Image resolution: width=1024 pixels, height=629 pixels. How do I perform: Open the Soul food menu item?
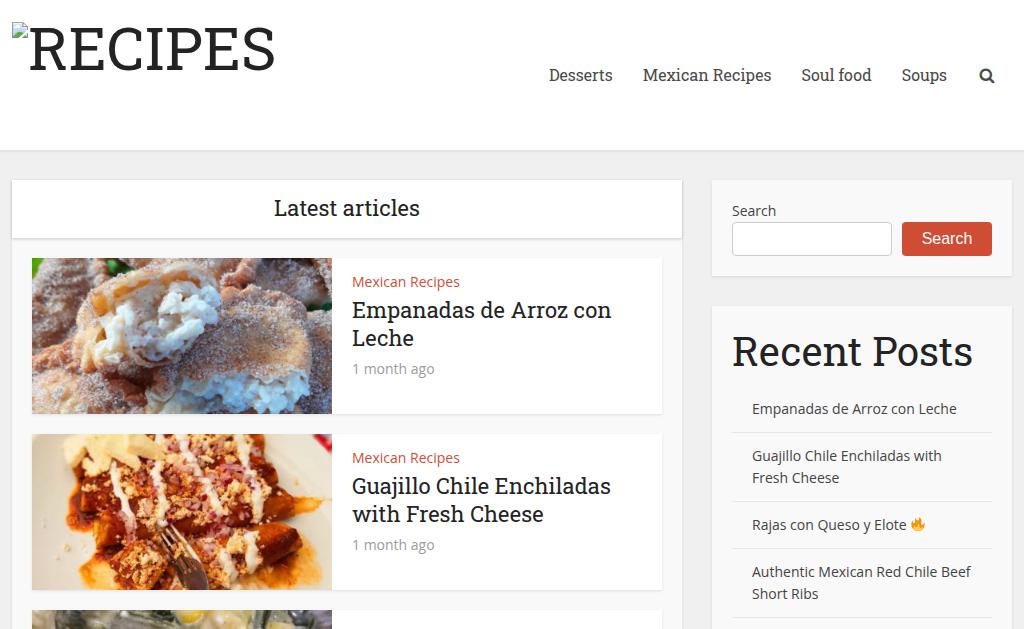pyautogui.click(x=836, y=75)
